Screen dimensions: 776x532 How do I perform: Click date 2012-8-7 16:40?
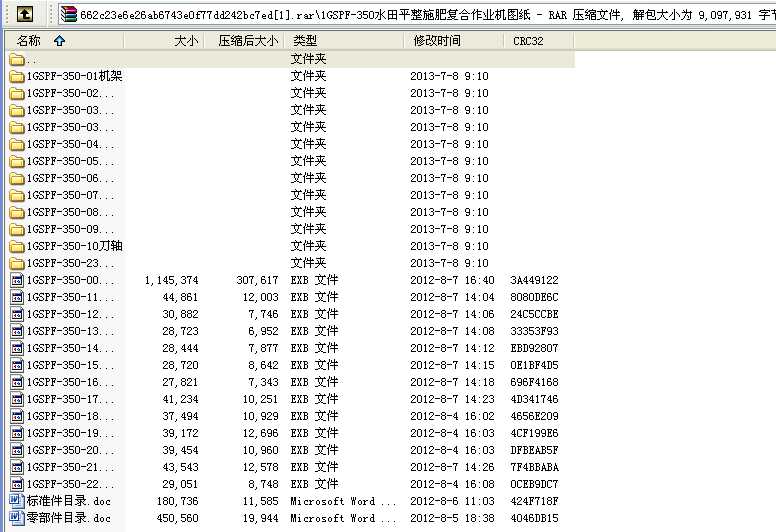pyautogui.click(x=452, y=281)
